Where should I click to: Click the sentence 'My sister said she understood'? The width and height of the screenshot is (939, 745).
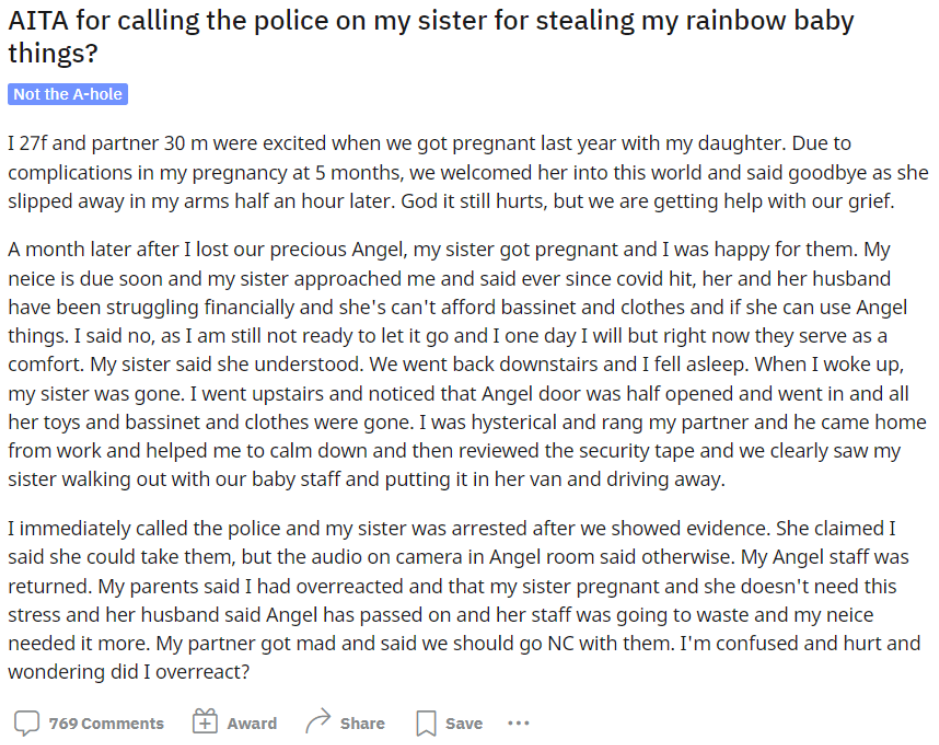226,364
